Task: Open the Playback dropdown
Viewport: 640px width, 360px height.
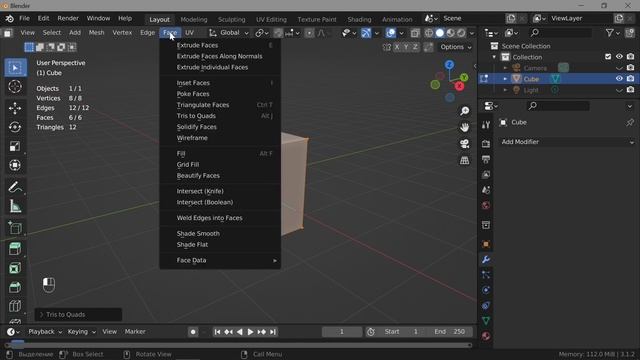Action: tap(45, 332)
